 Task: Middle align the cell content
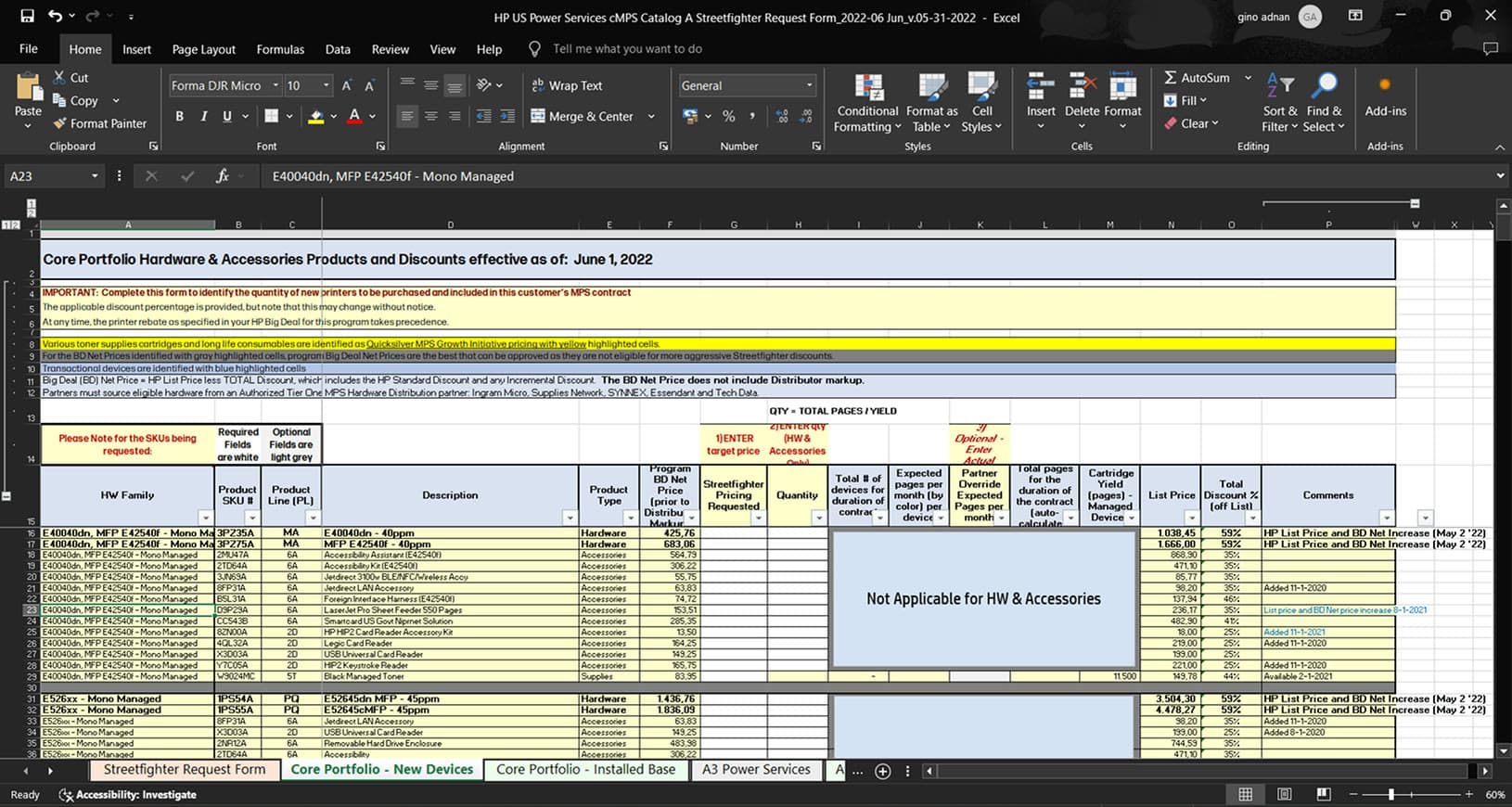pyautogui.click(x=430, y=85)
